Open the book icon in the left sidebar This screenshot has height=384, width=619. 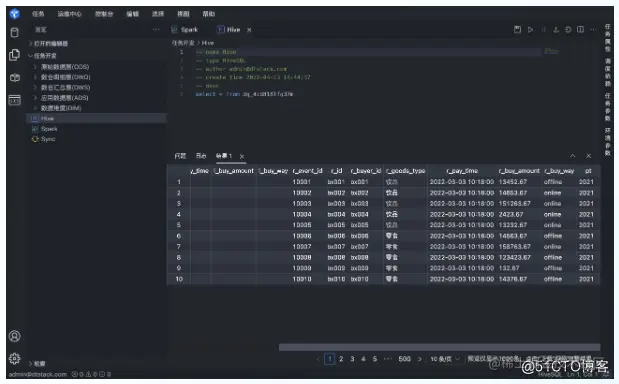coord(15,78)
